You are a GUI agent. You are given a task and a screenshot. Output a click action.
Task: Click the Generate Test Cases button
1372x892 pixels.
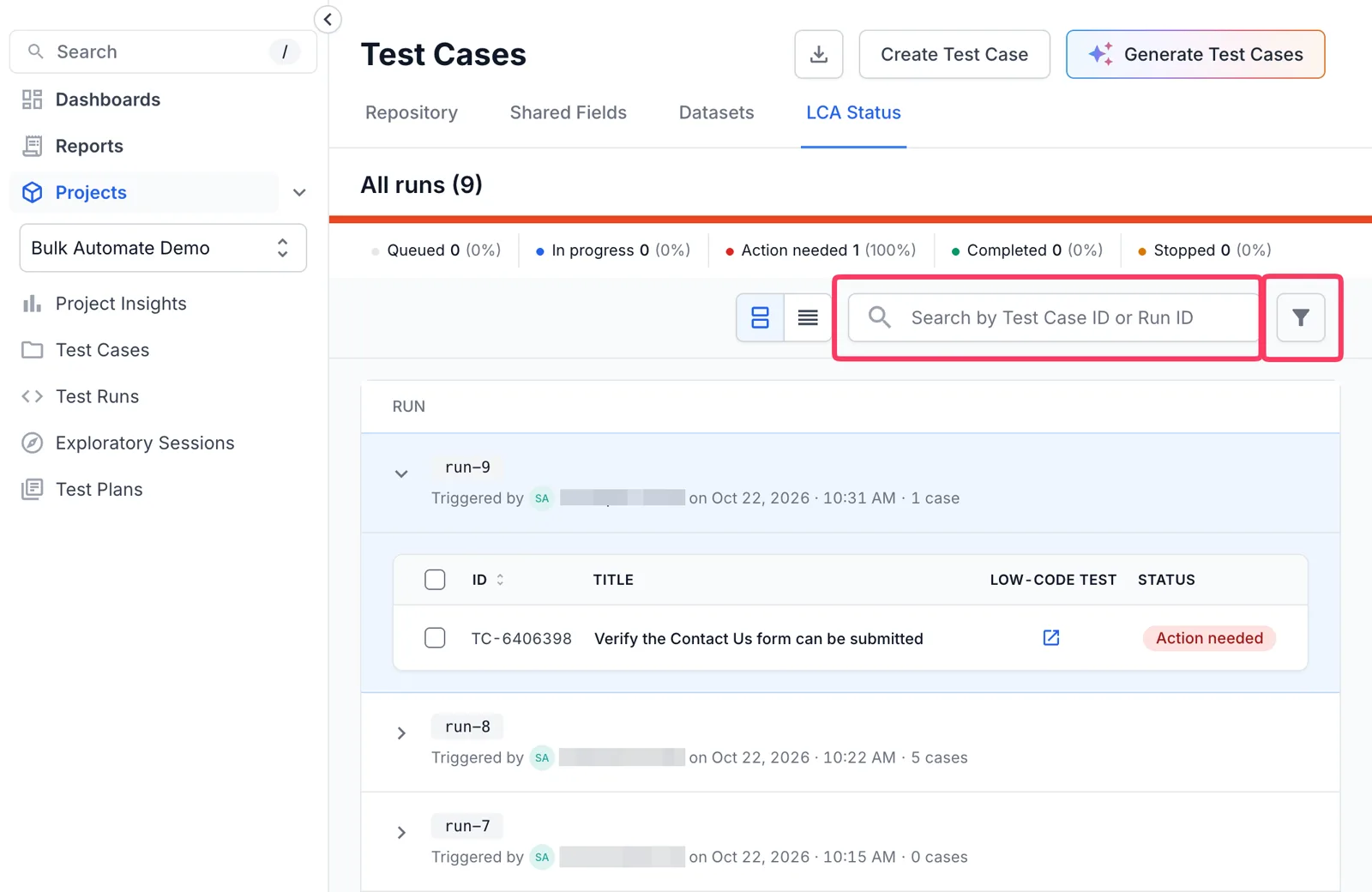point(1195,54)
